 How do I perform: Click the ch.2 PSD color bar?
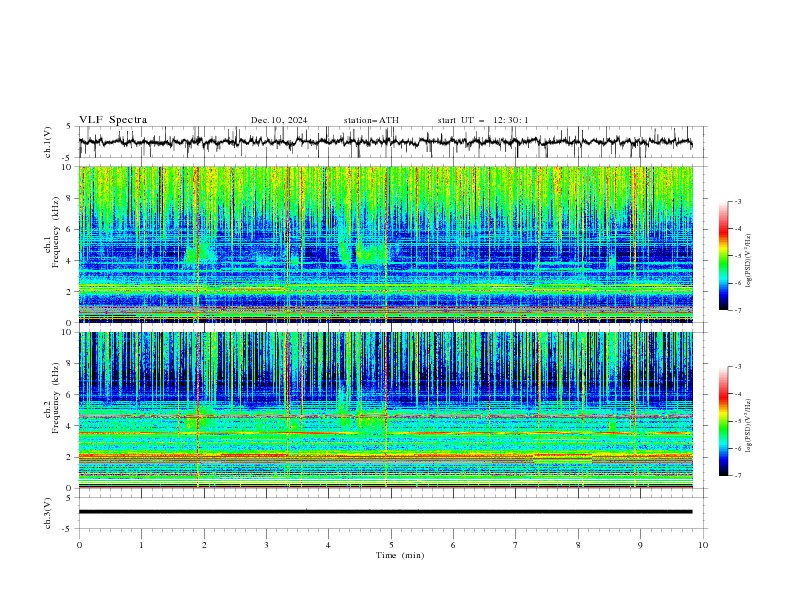tap(724, 421)
